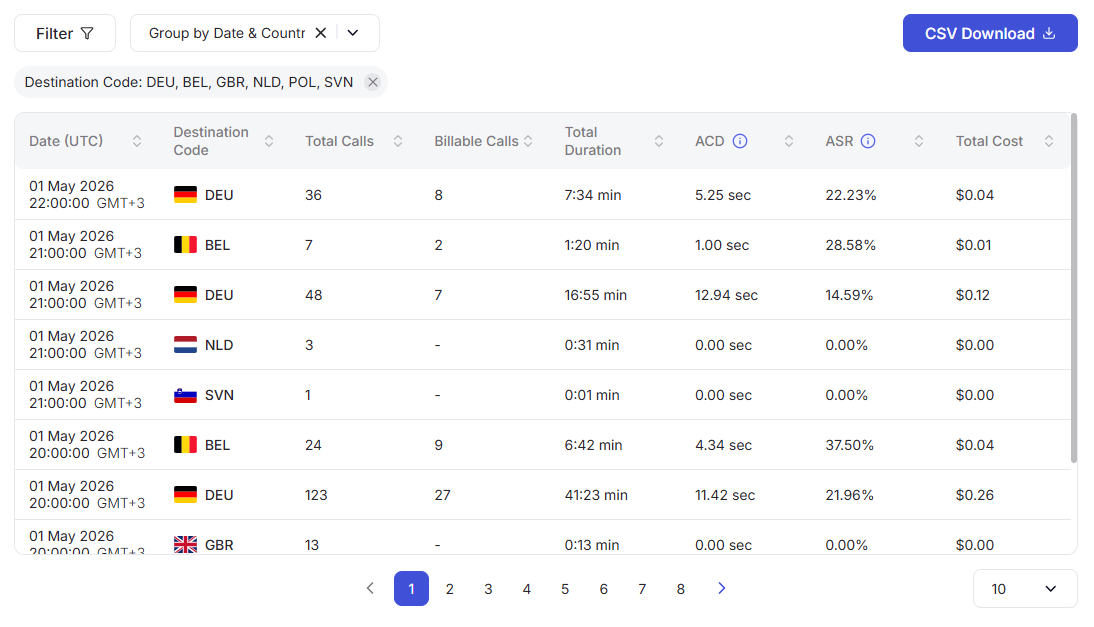Expand the Group by dropdown chevron
Screen dimensions: 1094x627
(x=353, y=33)
